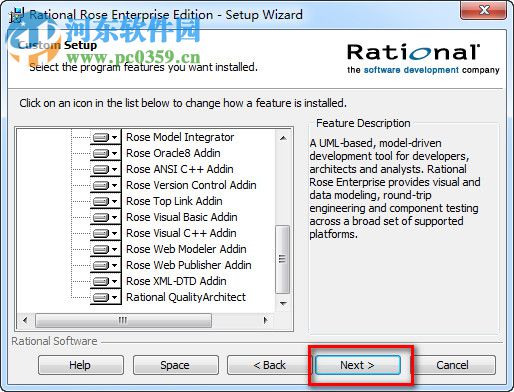The height and width of the screenshot is (392, 514).
Task: Click feature list scroll up arrow
Action: point(283,138)
